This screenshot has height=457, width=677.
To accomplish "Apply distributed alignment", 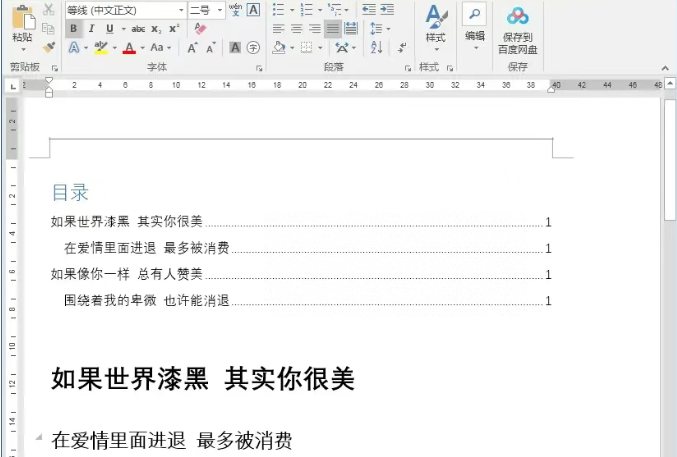I will (351, 29).
